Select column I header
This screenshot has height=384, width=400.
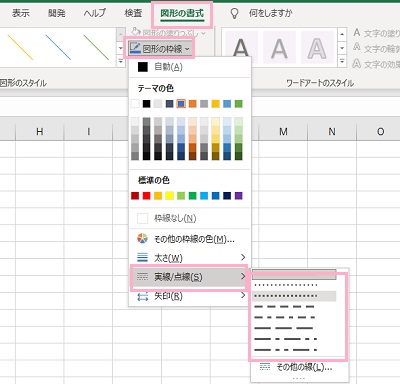pyautogui.click(x=88, y=132)
